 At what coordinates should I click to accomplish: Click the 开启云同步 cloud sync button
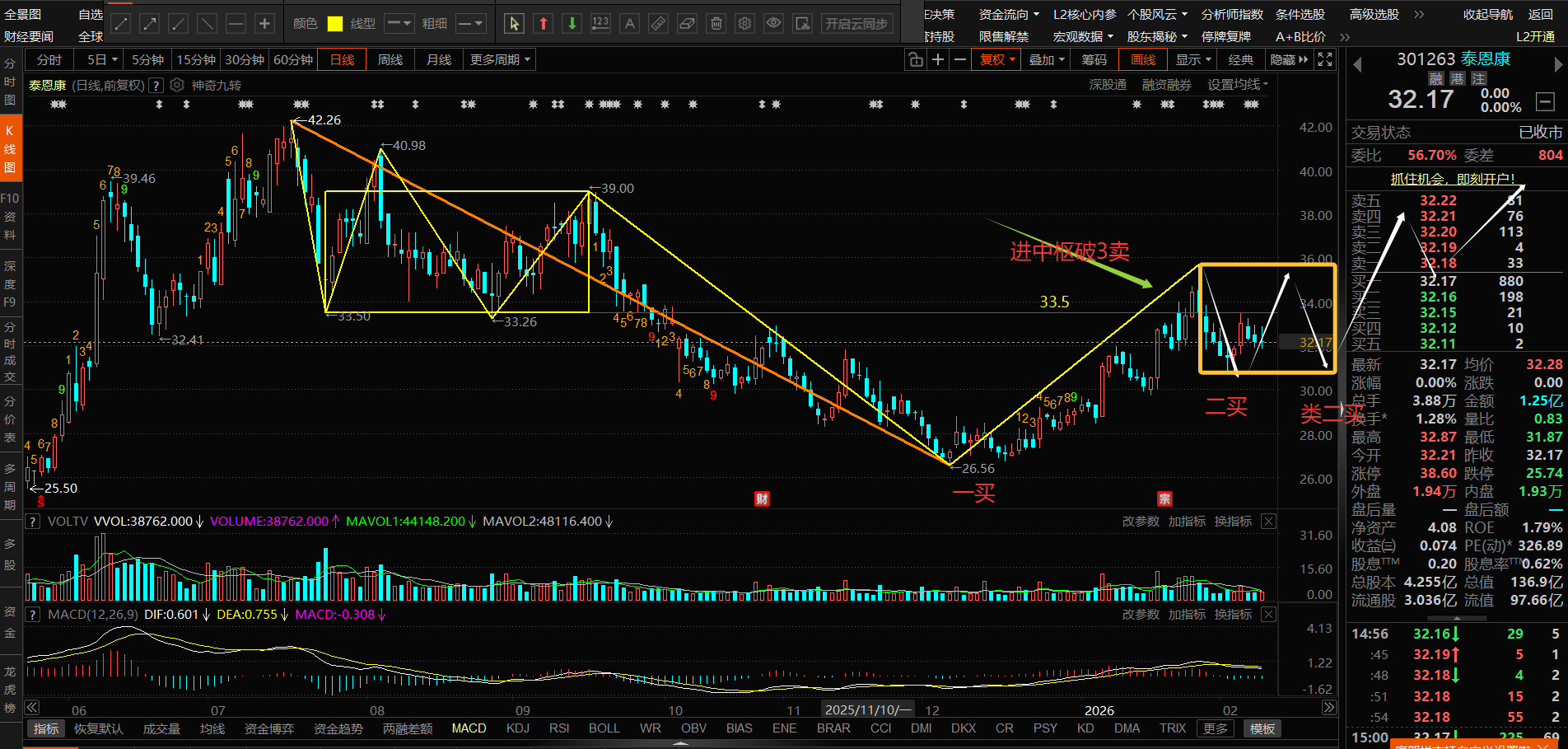(856, 24)
